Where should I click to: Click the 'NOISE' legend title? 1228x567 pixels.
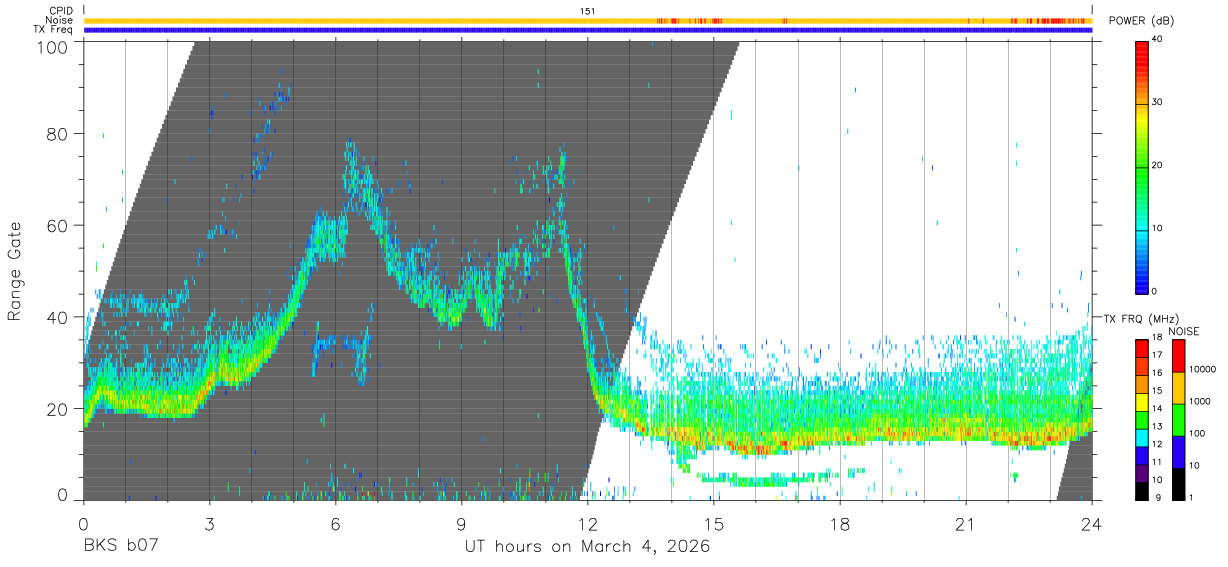pos(1184,331)
